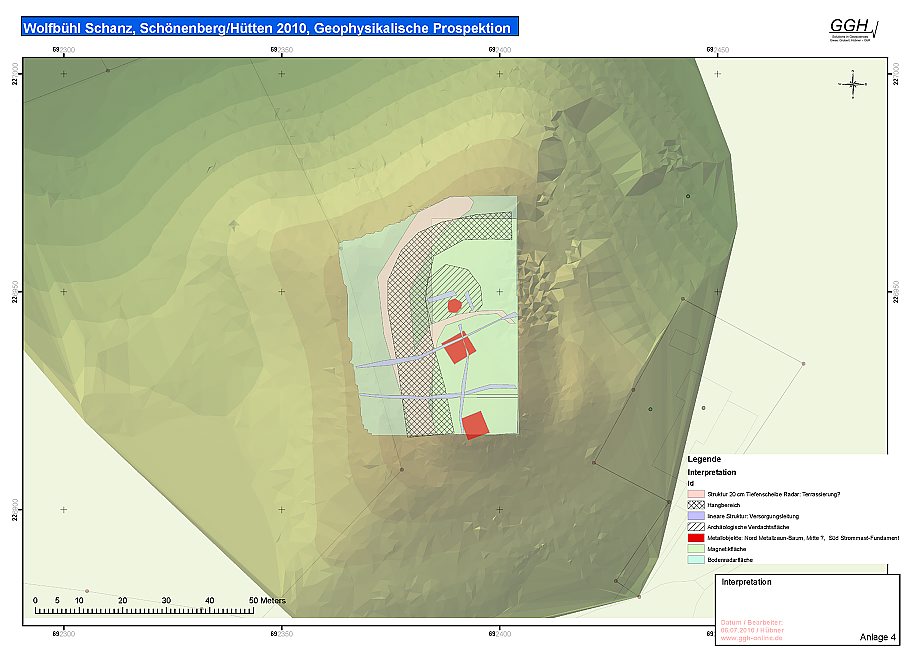The image size is (920, 650).
Task: Click the small red hexagon metal object
Action: [x=453, y=305]
